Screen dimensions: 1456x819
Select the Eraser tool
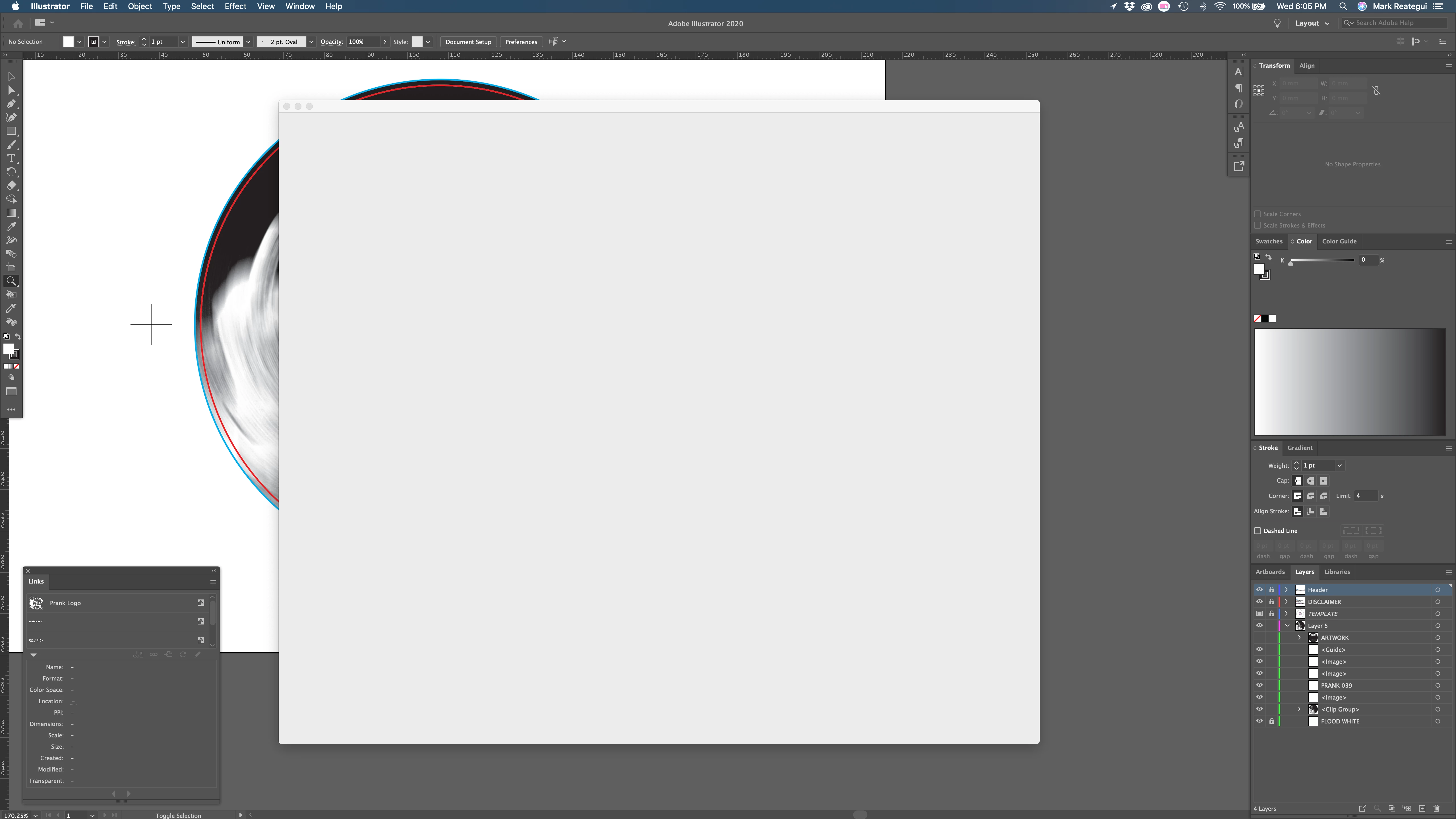click(11, 185)
